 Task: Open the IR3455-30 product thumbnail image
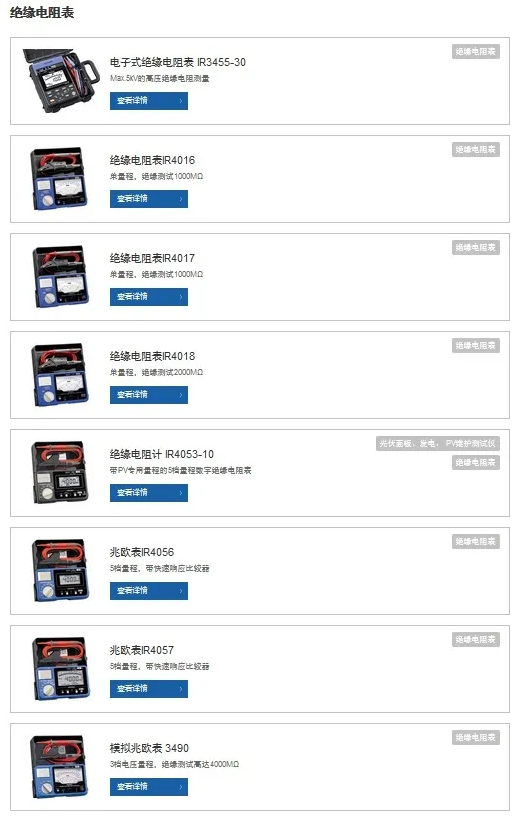tap(61, 80)
